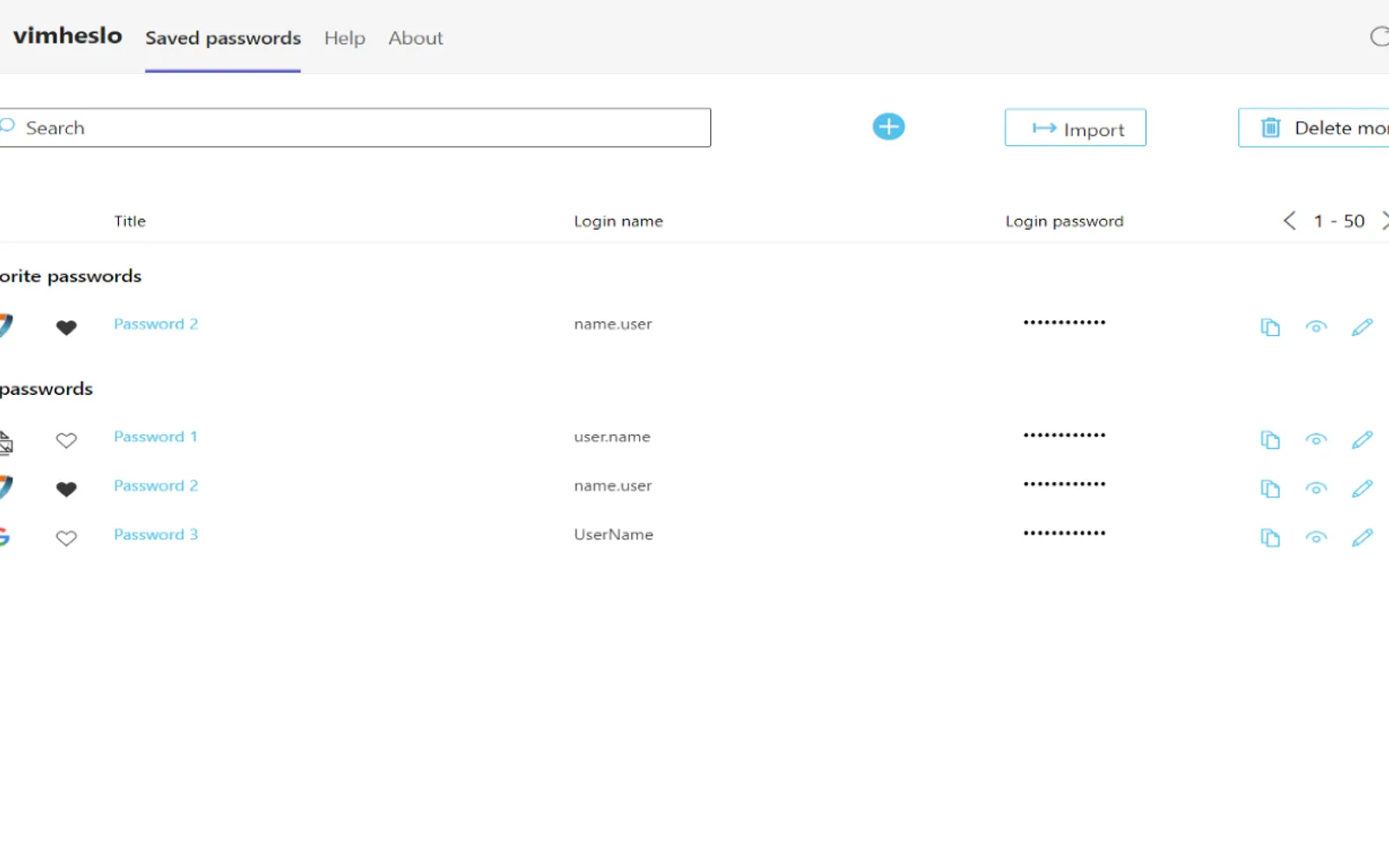The height and width of the screenshot is (868, 1389).
Task: Copy password for Password 3
Action: click(x=1270, y=538)
